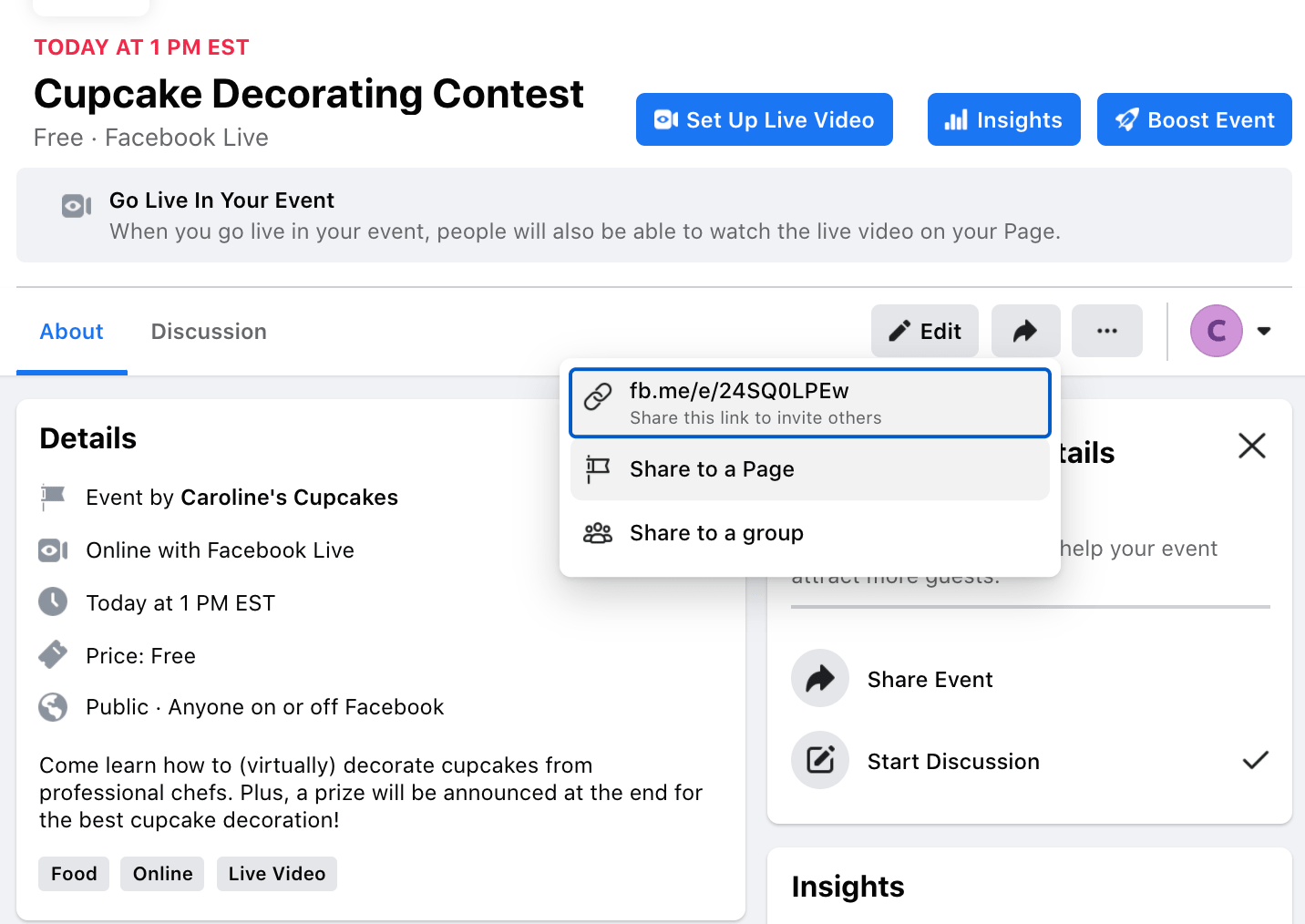Viewport: 1305px width, 924px height.
Task: Close the event details panel
Action: coord(1252,446)
